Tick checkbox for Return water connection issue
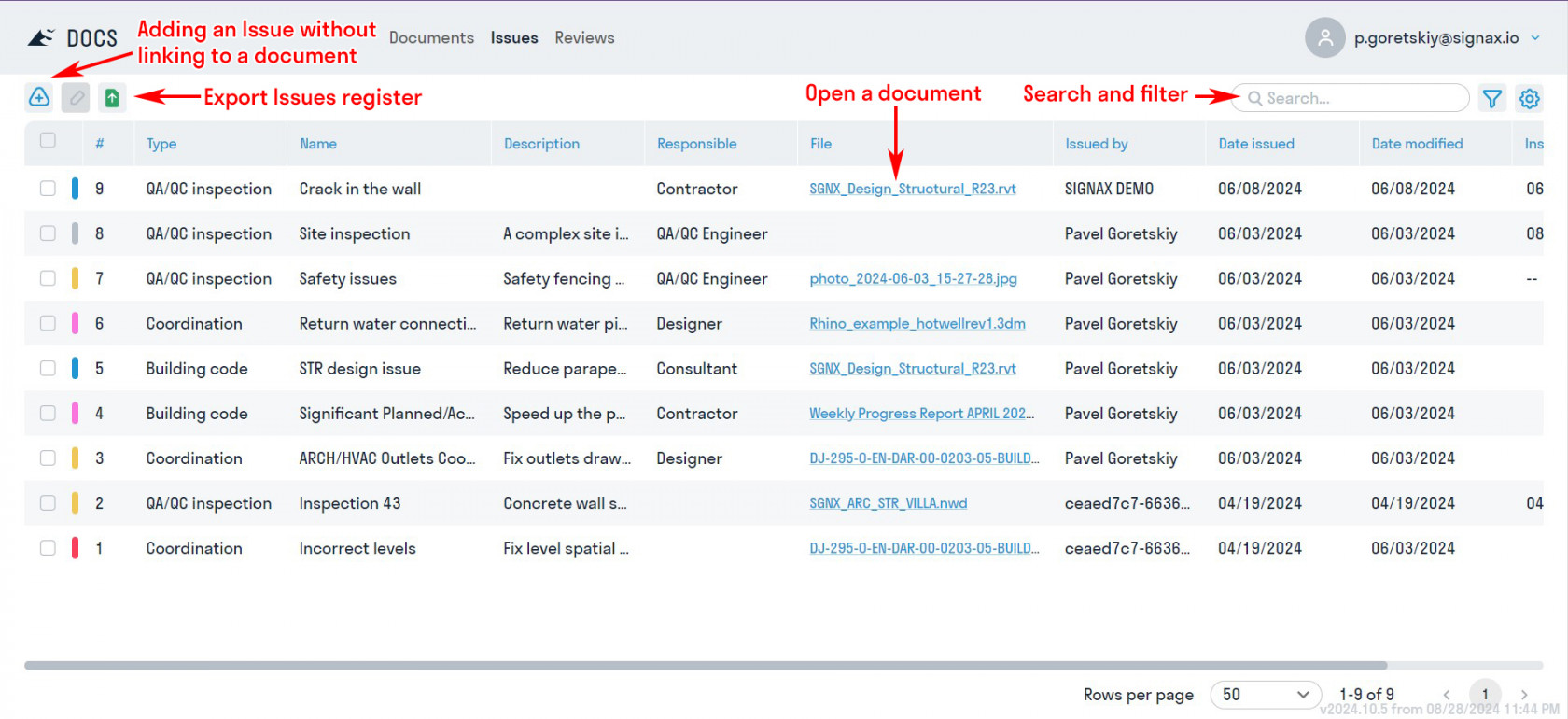This screenshot has width=1568, height=719. pyautogui.click(x=48, y=323)
